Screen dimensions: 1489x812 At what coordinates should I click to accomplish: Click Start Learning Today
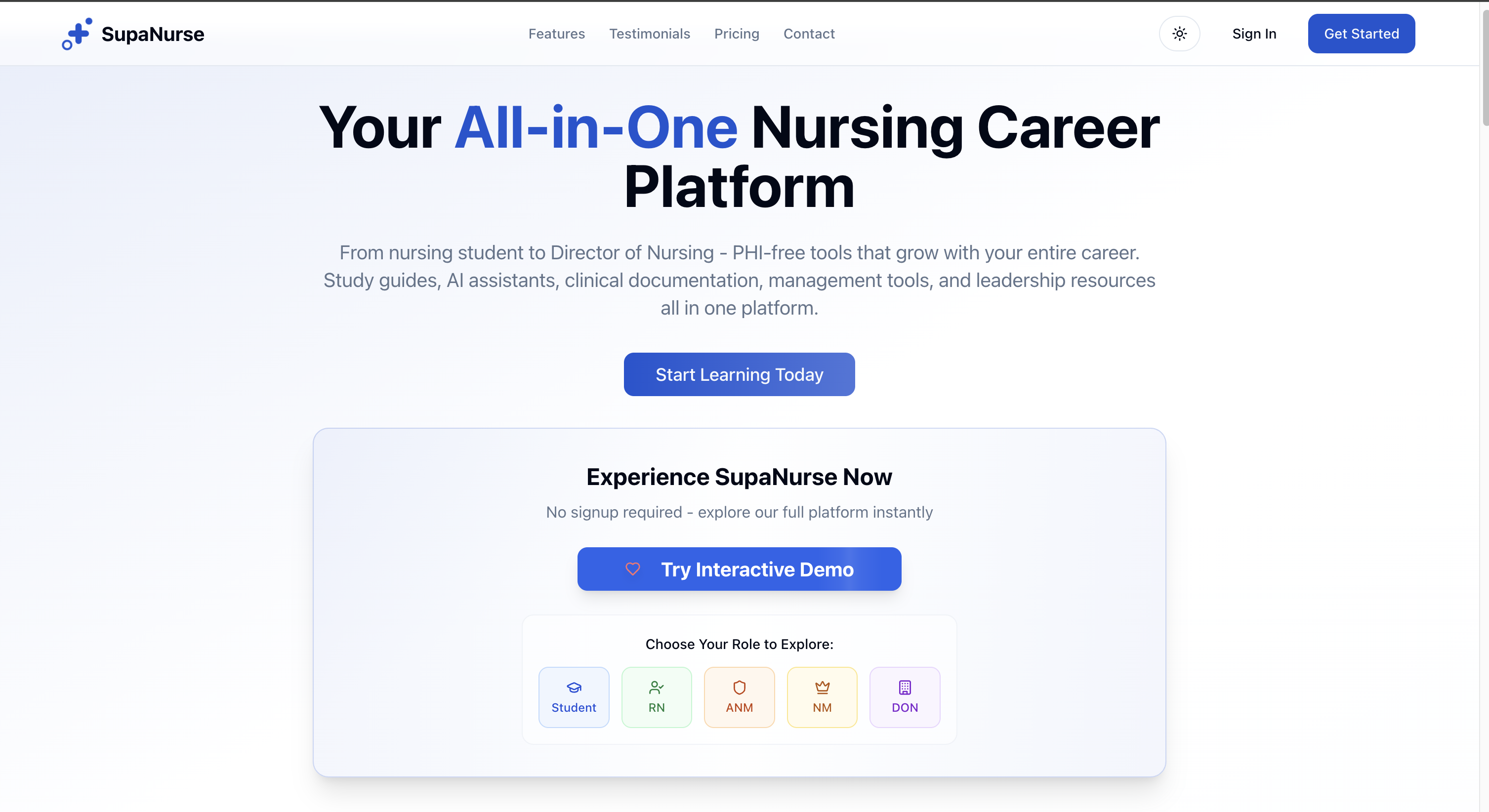[x=739, y=374]
